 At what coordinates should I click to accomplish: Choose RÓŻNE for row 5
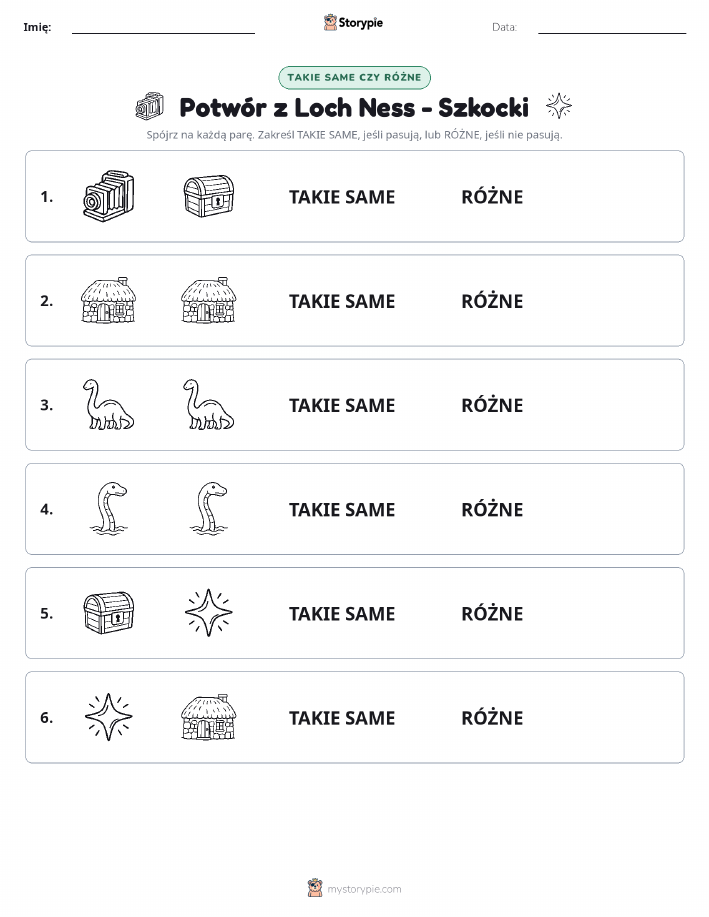492,613
